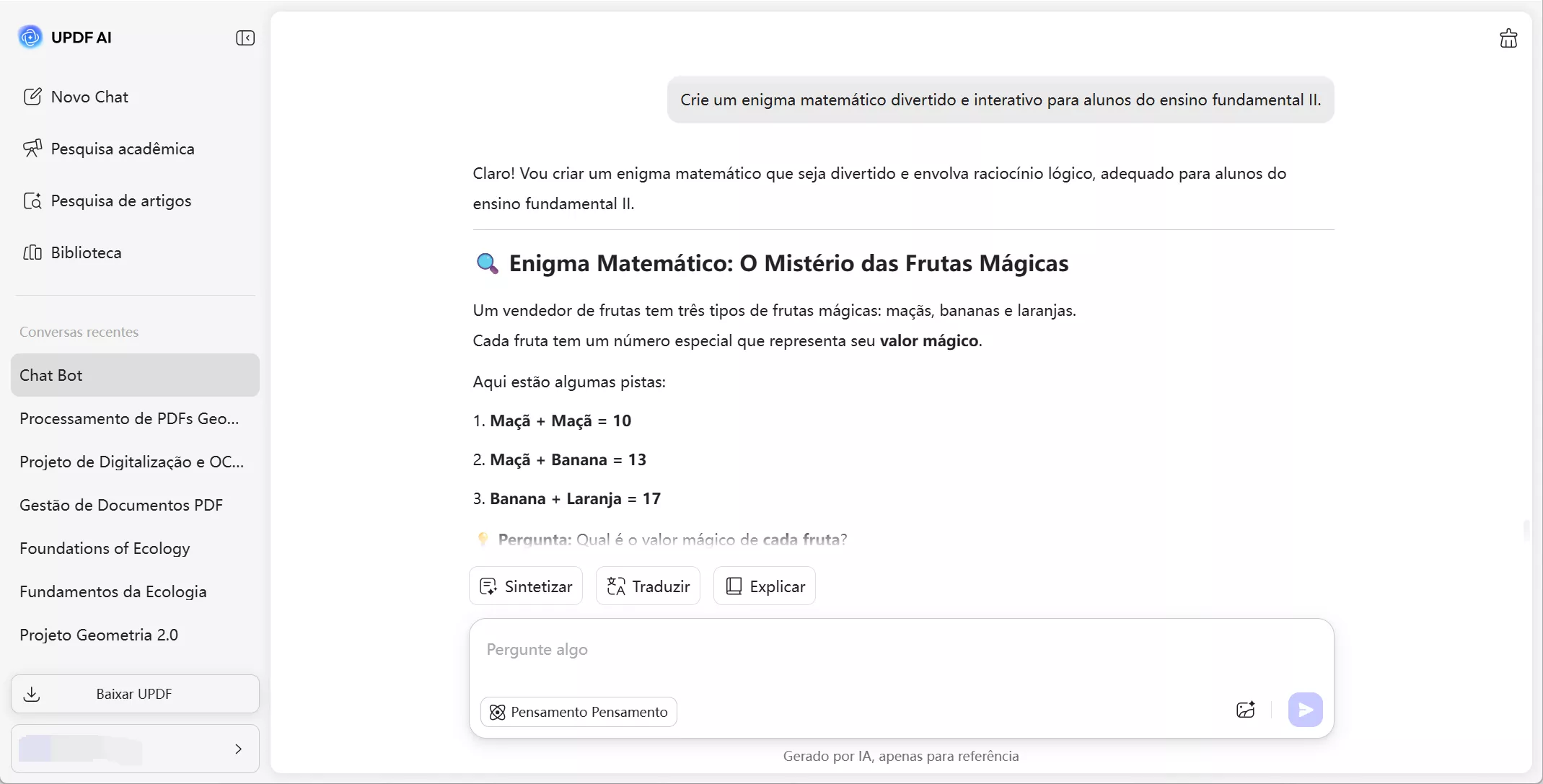Select the Projeto Geometria 2.0 conversation

click(x=99, y=634)
